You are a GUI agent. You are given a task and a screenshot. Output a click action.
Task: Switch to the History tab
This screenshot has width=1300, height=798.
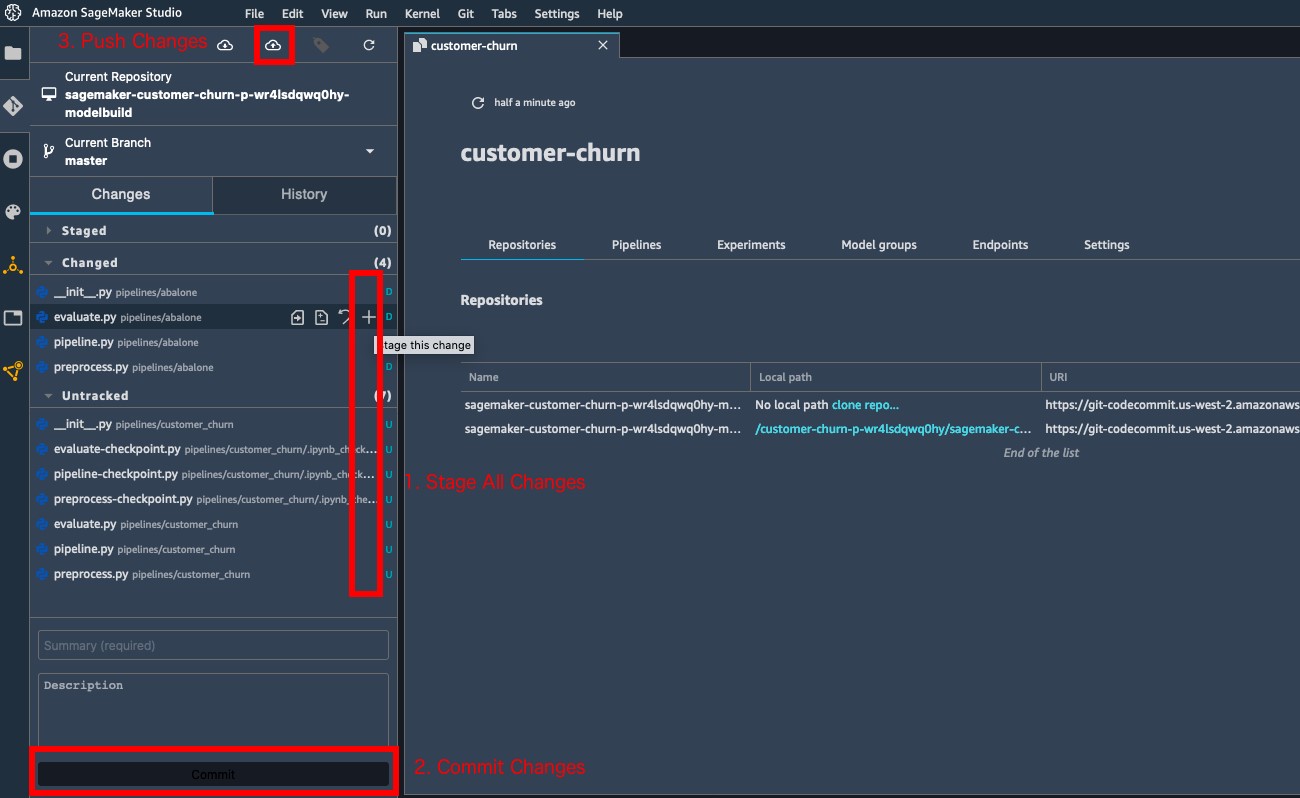tap(304, 194)
